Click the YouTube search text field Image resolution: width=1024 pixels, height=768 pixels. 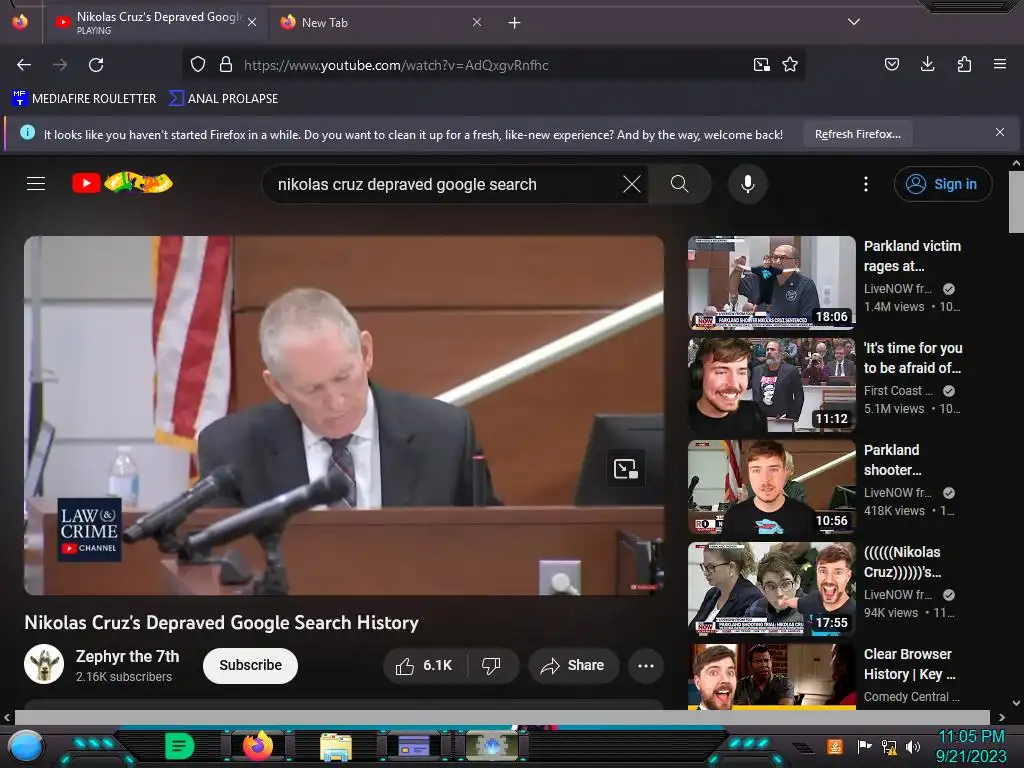[446, 185]
